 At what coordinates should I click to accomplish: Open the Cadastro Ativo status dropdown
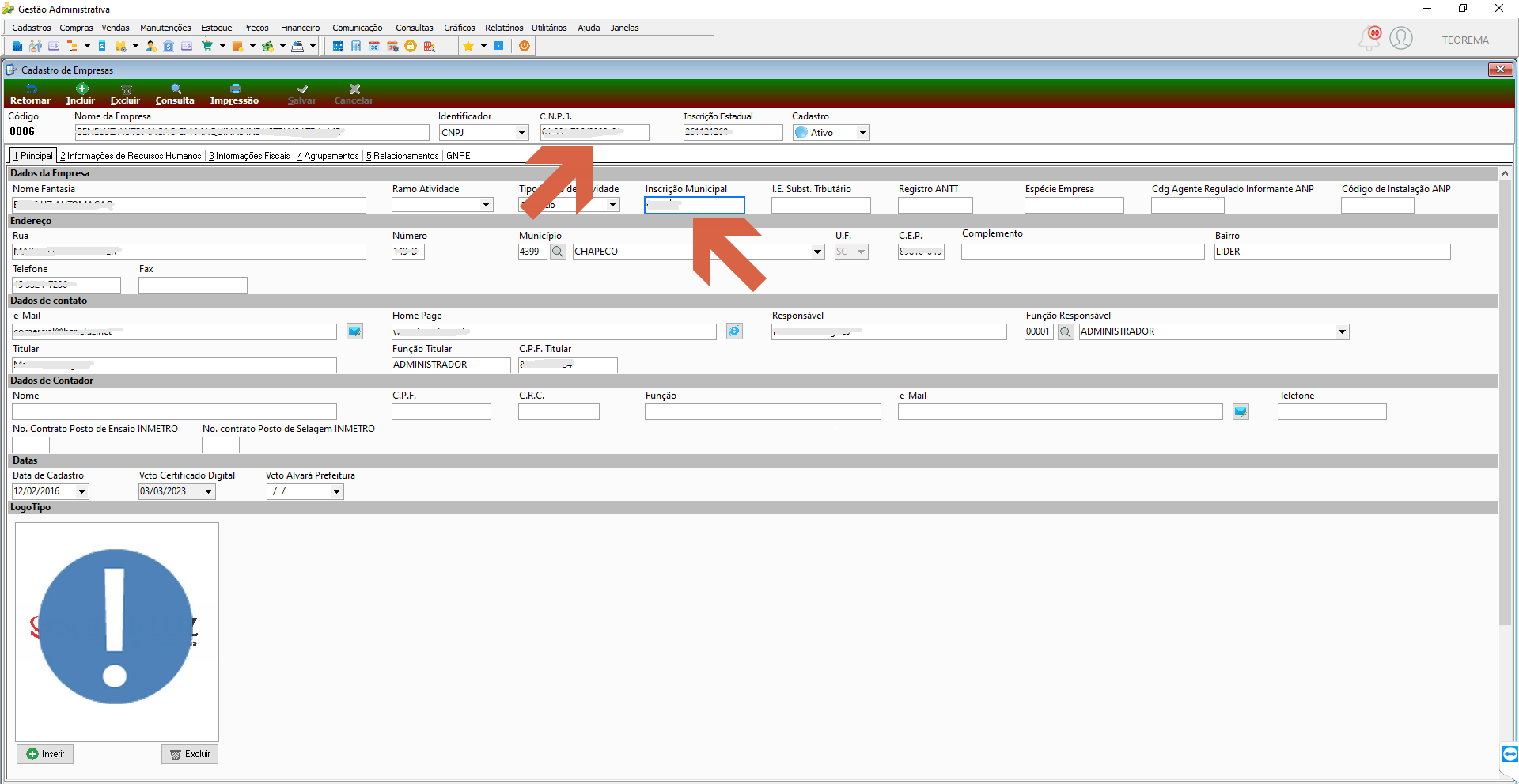pyautogui.click(x=862, y=133)
